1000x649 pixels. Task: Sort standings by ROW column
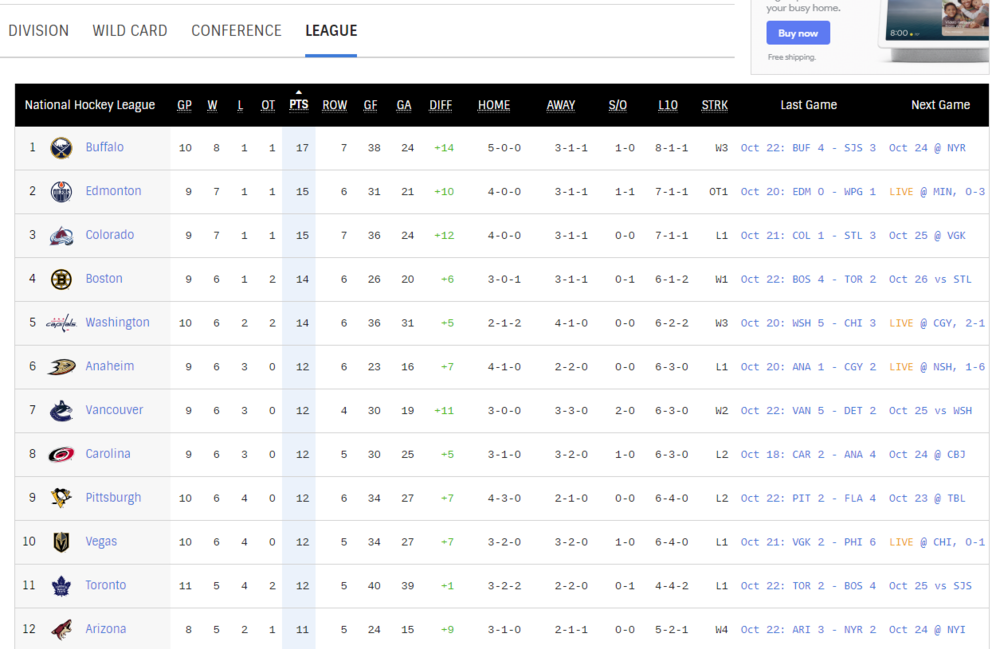click(335, 105)
